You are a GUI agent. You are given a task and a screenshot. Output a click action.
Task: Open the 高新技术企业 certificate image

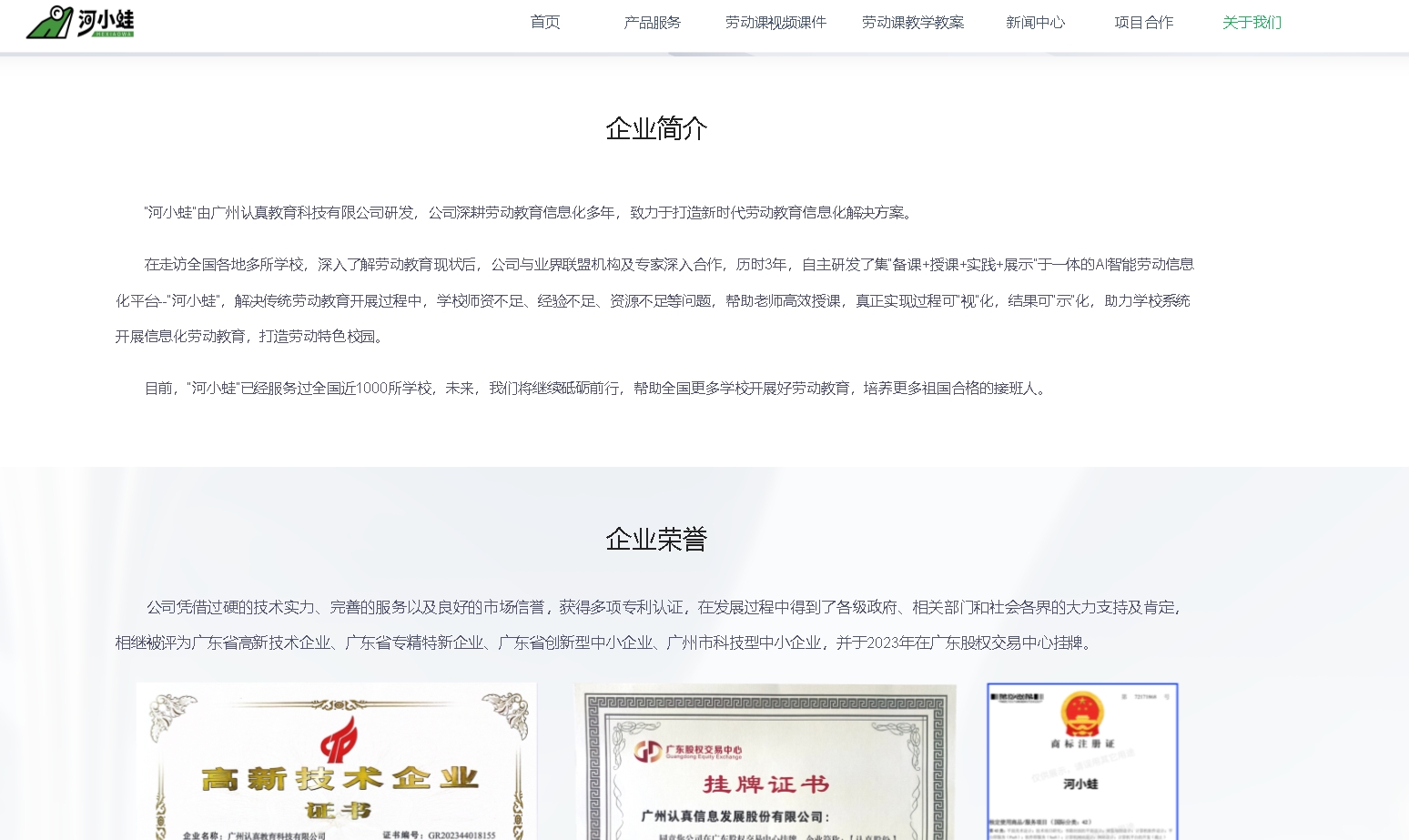tap(336, 762)
